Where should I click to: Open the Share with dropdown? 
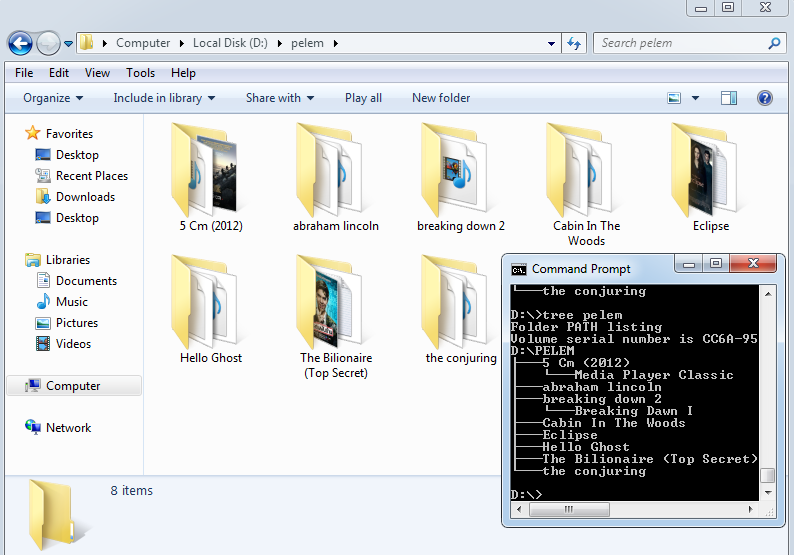click(280, 98)
